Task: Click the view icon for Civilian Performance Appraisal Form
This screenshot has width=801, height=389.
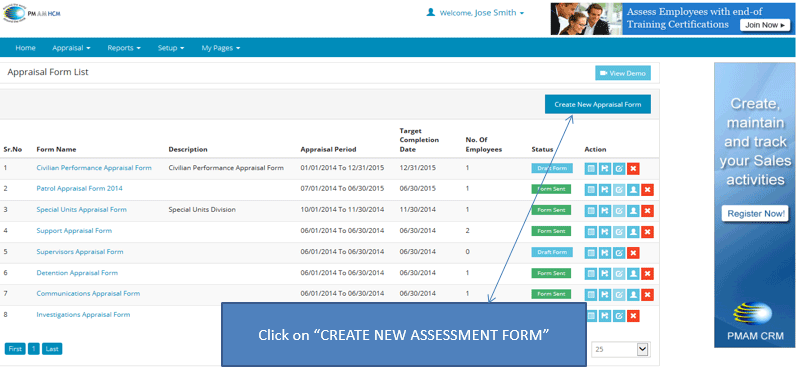Action: click(x=591, y=168)
